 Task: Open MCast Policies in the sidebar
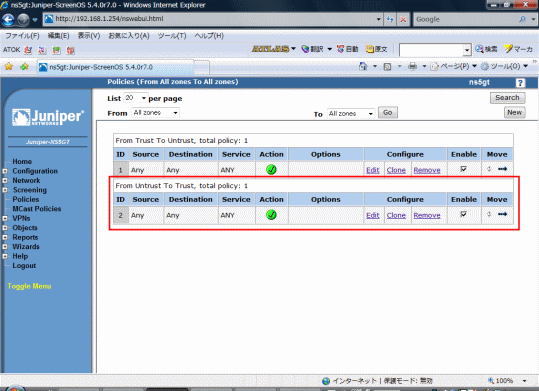37,209
